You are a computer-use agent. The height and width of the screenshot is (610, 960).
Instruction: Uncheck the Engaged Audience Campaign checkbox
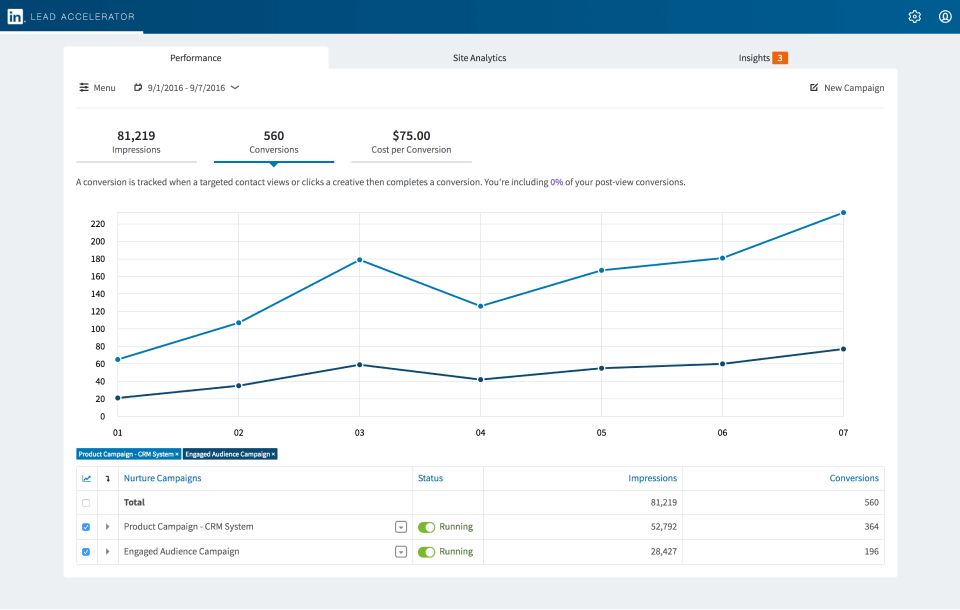[x=86, y=552]
